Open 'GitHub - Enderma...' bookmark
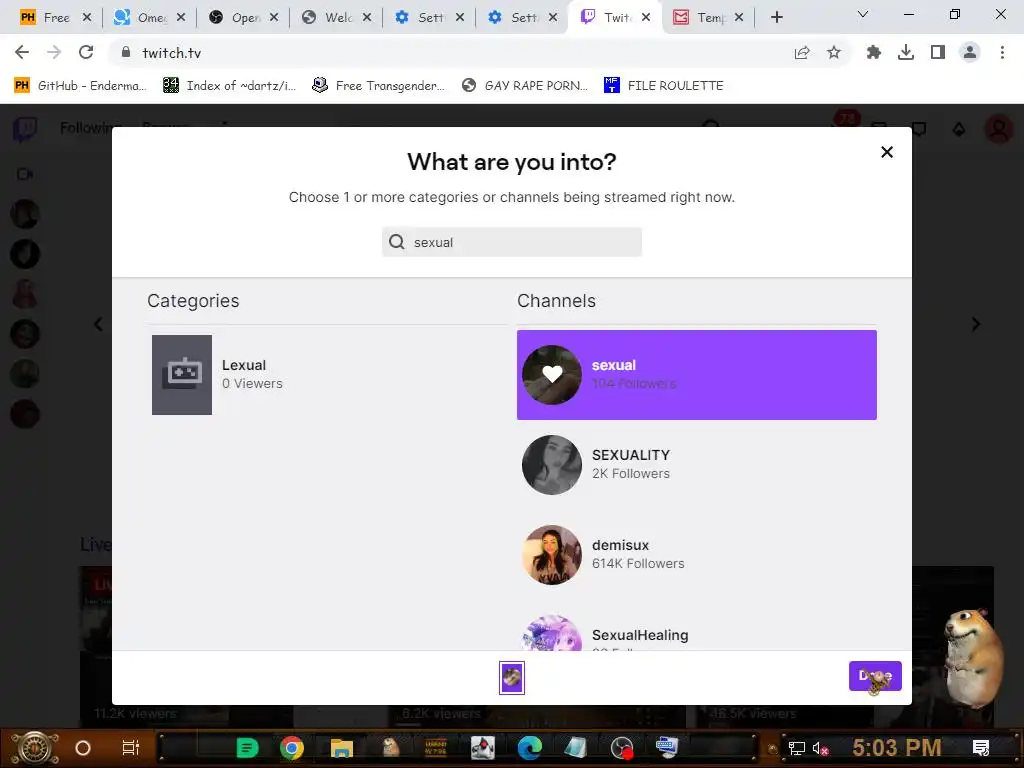Screen dimensions: 1024x768 click(x=80, y=86)
